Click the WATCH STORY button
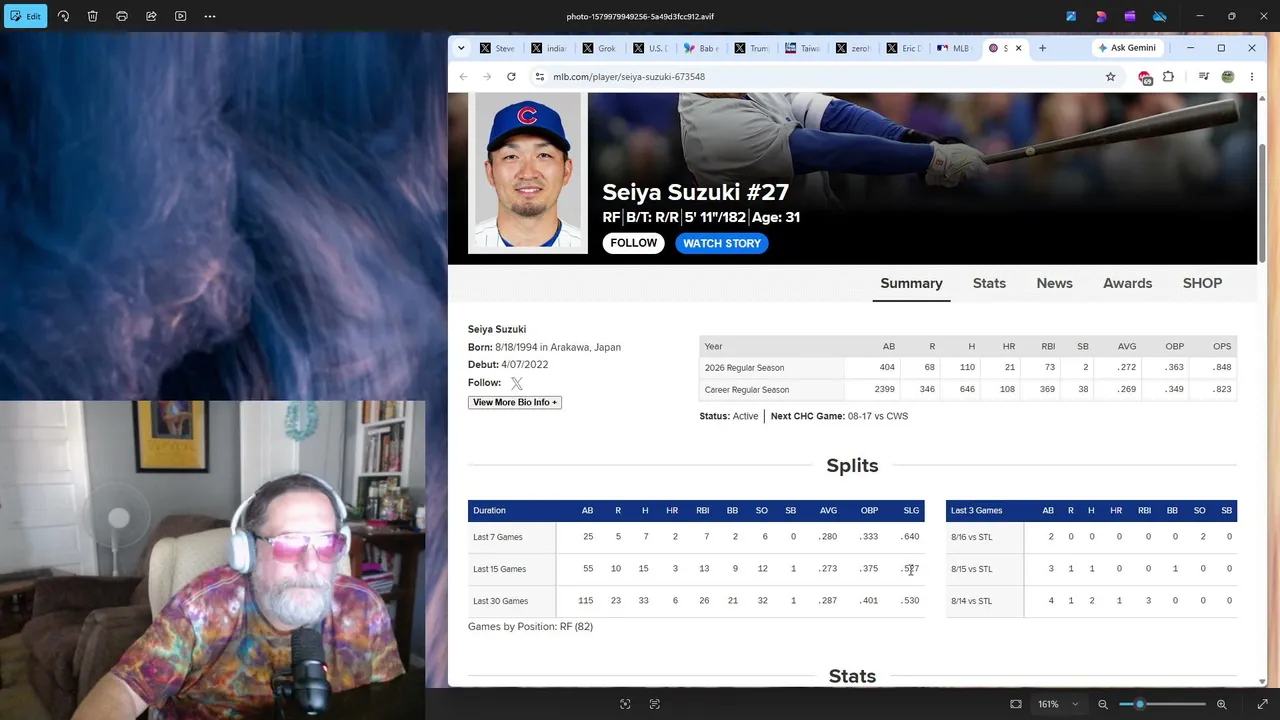This screenshot has width=1280, height=720. [x=722, y=243]
